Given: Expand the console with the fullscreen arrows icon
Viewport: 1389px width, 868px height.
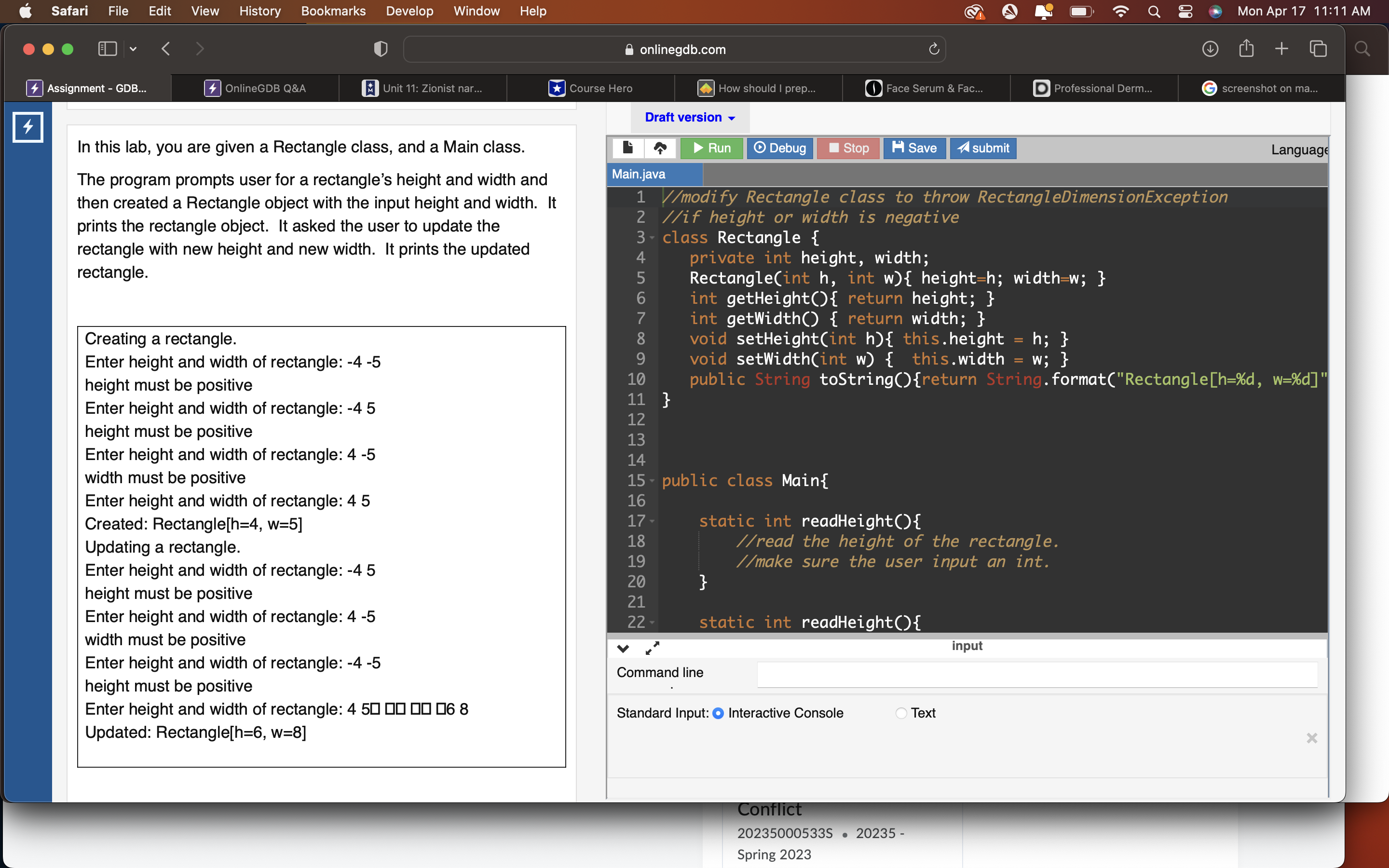Looking at the screenshot, I should click(x=653, y=648).
